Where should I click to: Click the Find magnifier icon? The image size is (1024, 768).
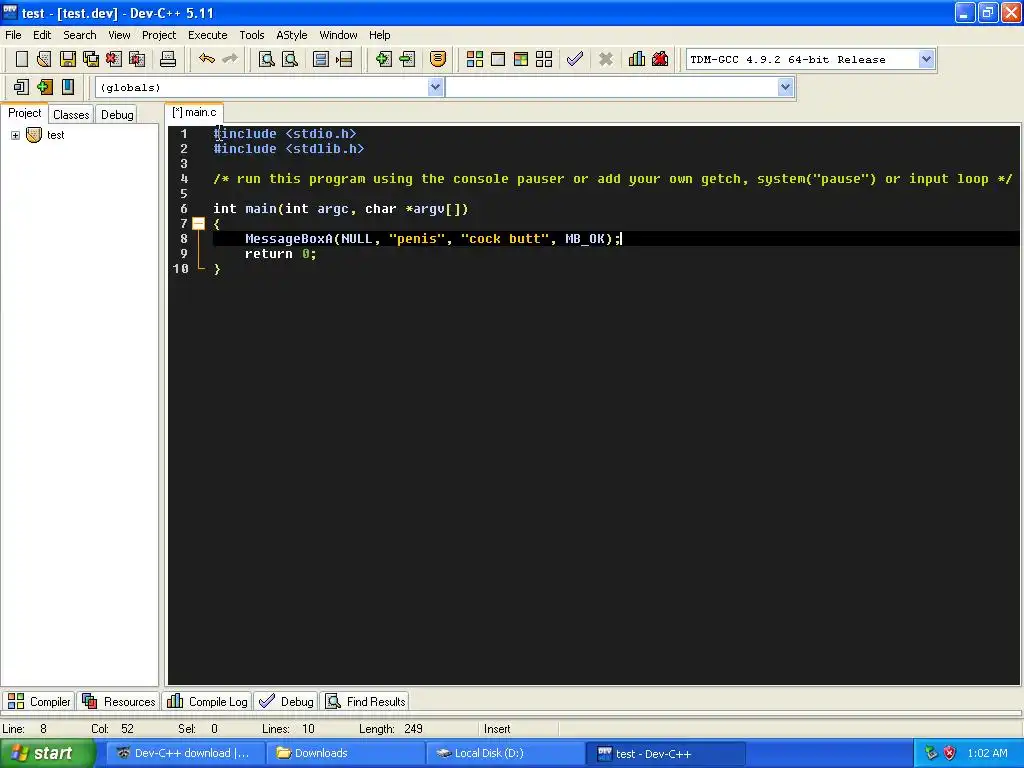[266, 59]
